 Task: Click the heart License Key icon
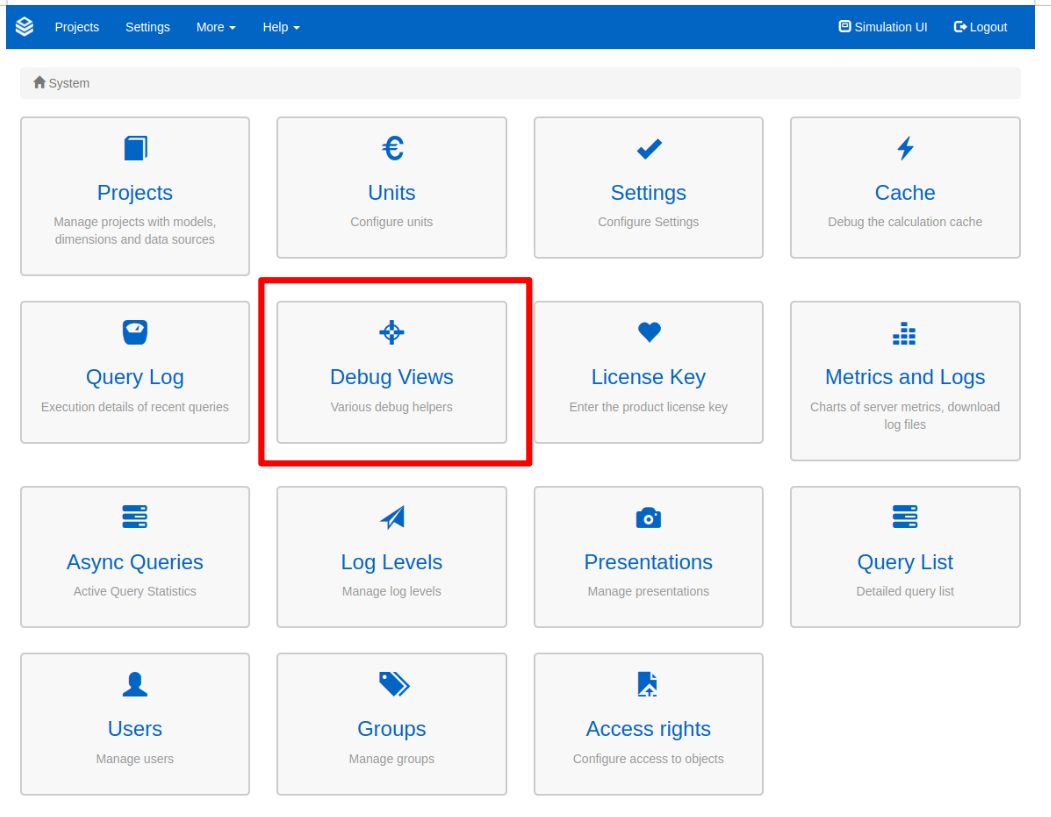[x=649, y=332]
